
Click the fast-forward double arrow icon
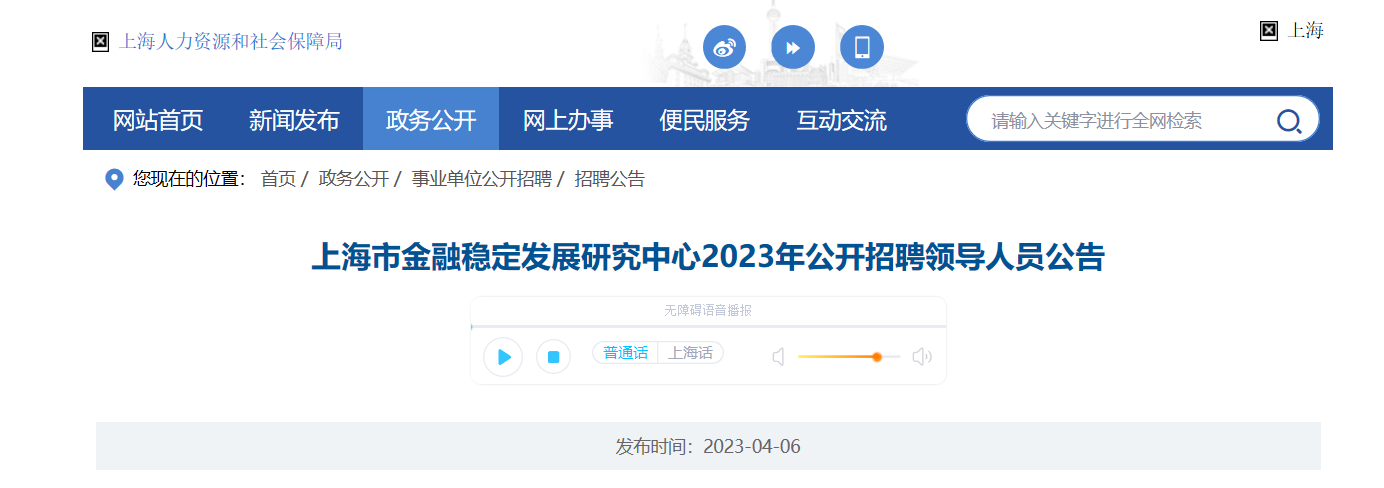(x=793, y=47)
